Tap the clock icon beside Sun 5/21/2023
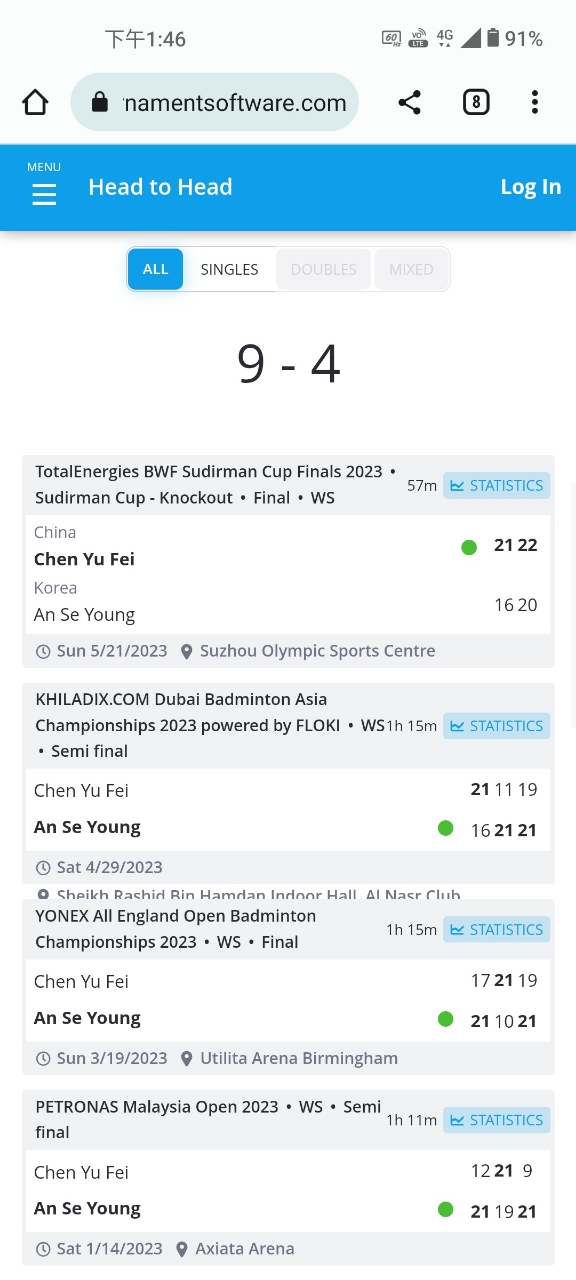 (43, 651)
